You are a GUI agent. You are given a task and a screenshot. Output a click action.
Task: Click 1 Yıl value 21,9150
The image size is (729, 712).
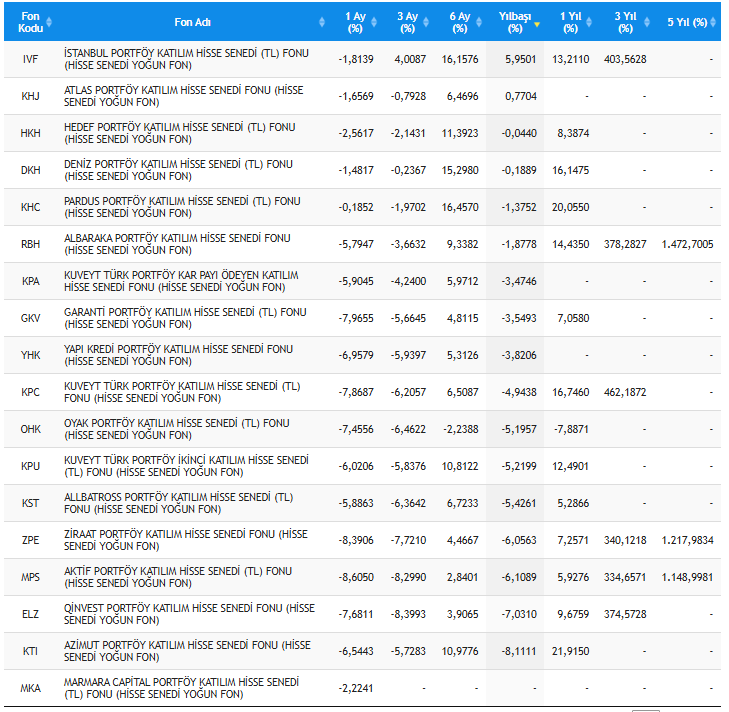tap(570, 651)
